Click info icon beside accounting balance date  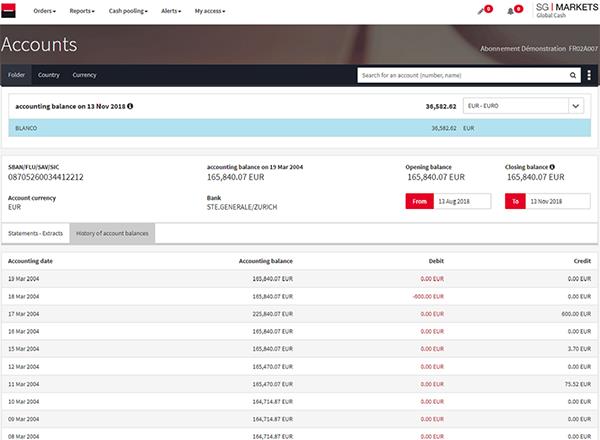pyautogui.click(x=130, y=106)
